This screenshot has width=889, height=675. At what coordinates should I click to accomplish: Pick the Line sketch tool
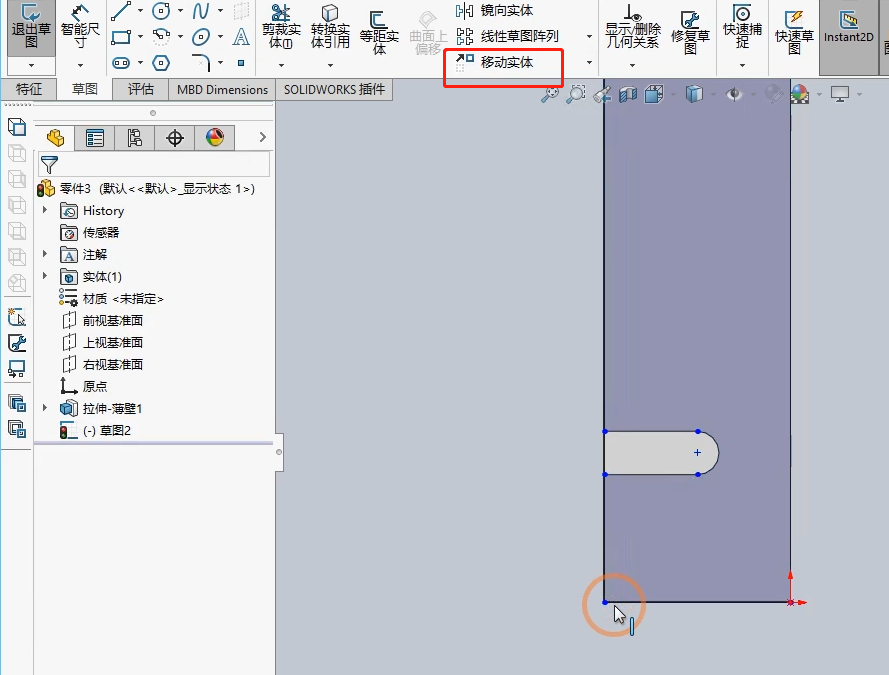121,12
